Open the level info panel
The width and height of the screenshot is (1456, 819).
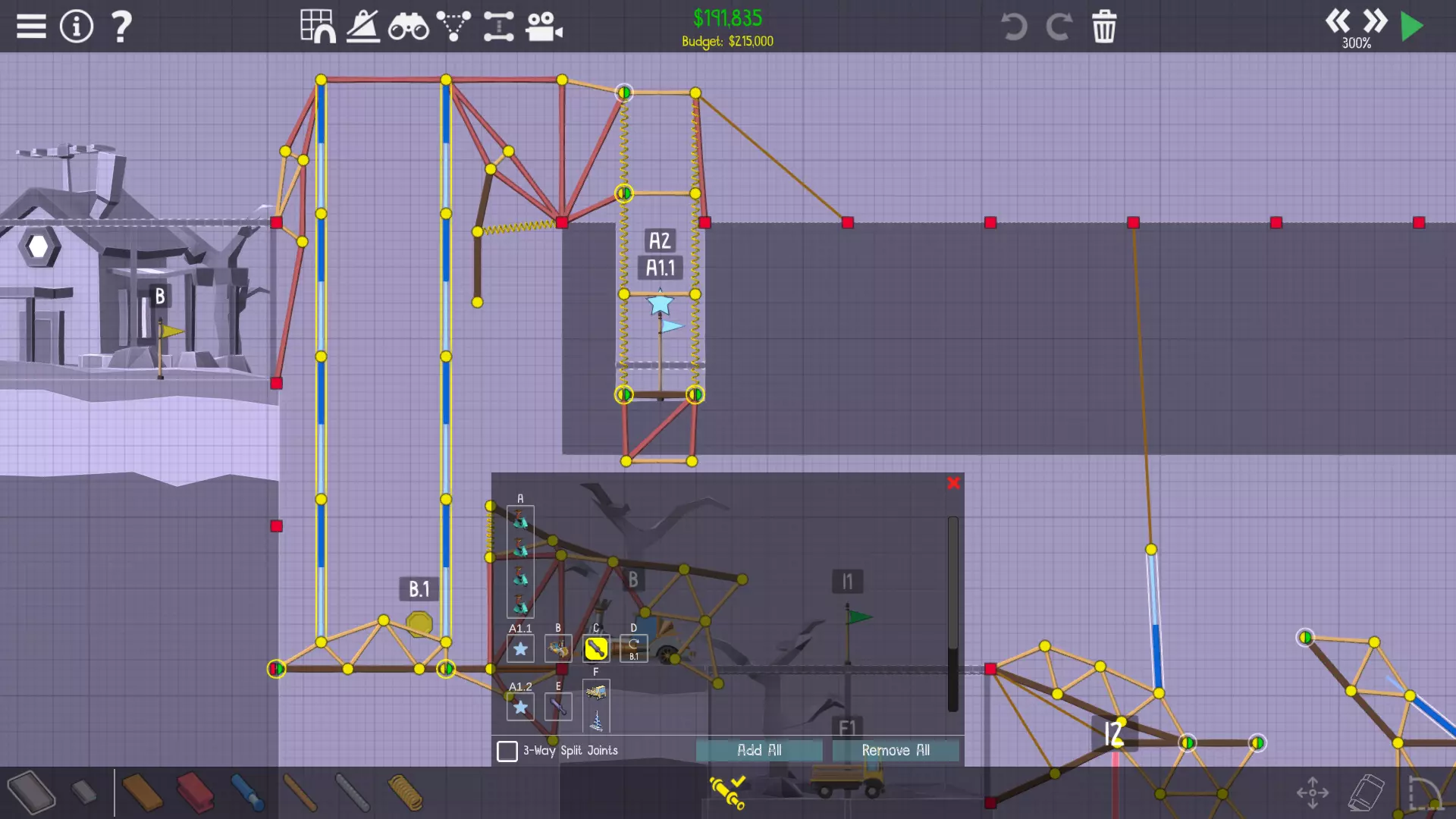[76, 27]
